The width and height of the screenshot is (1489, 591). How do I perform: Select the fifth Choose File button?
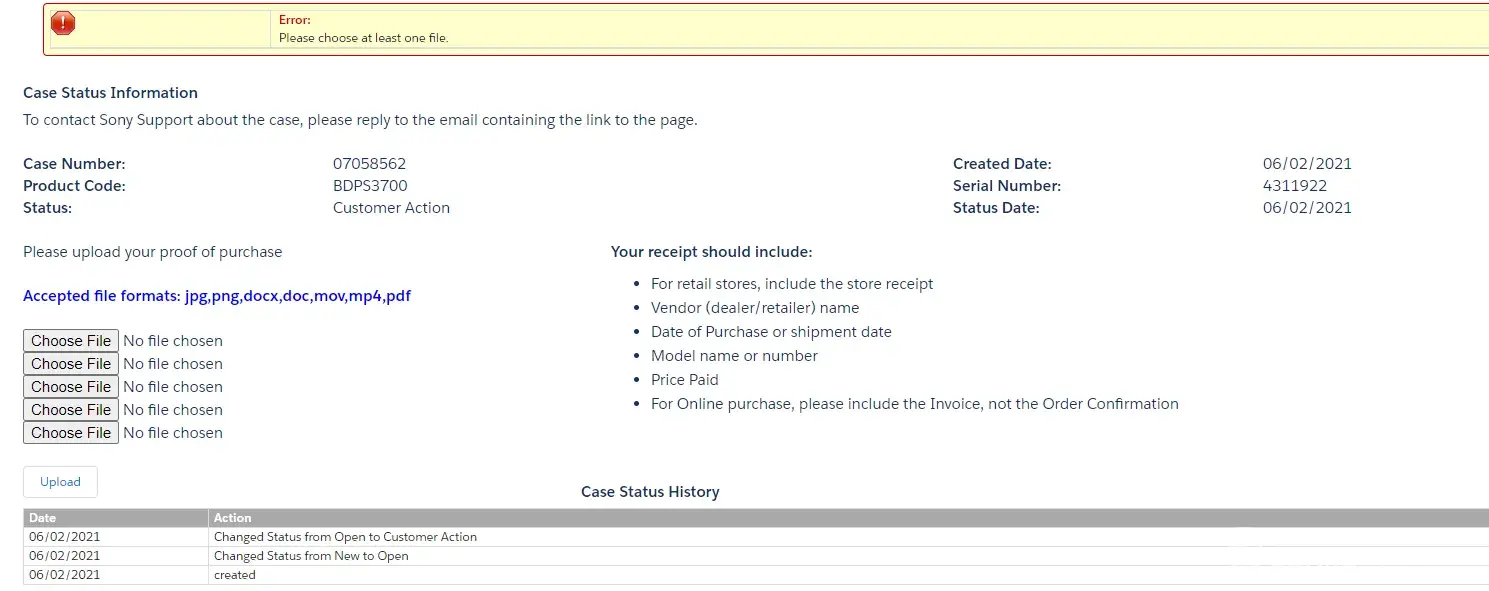point(71,433)
